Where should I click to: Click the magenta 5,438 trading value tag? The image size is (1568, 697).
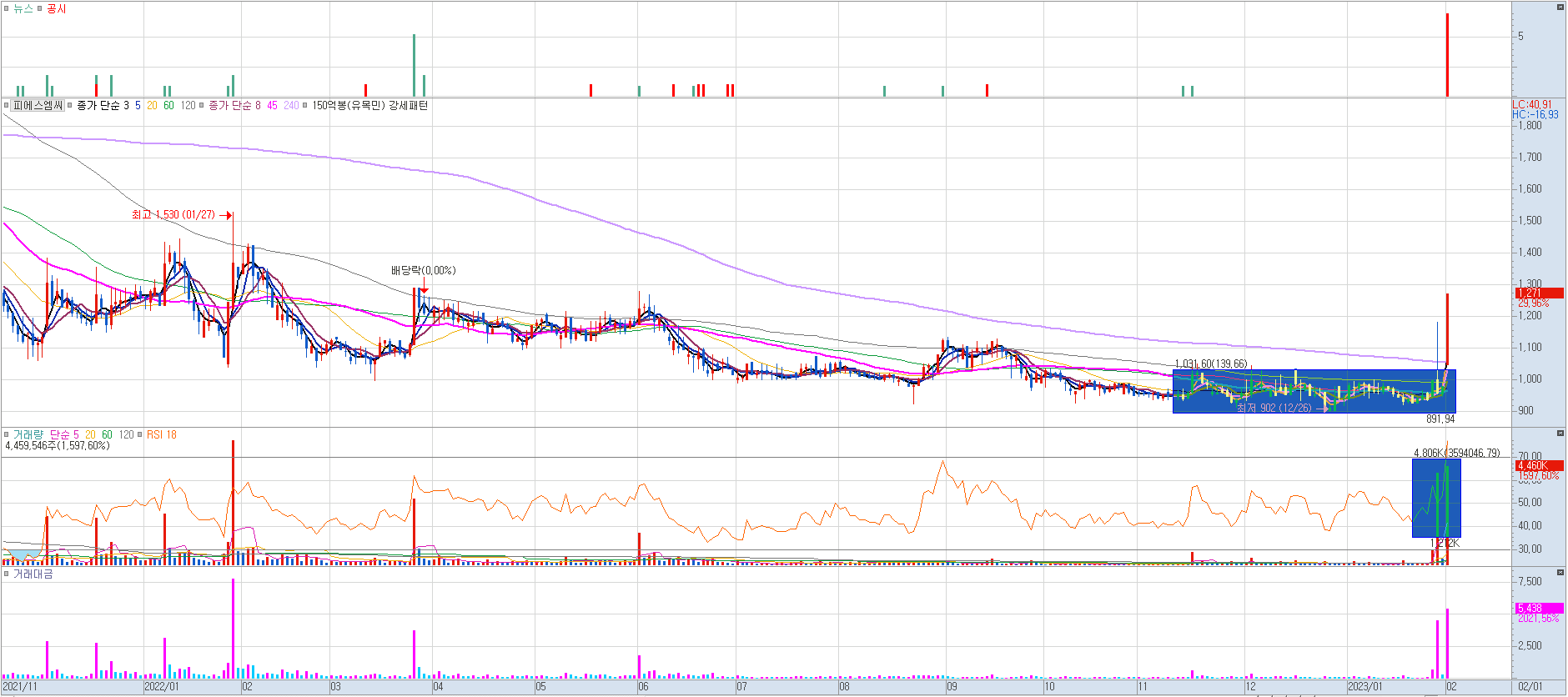click(x=1539, y=608)
